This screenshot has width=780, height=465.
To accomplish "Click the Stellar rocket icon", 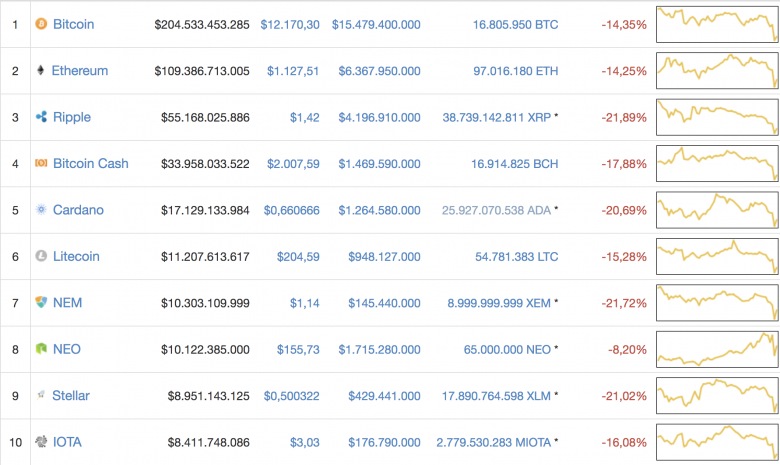I will click(x=41, y=395).
